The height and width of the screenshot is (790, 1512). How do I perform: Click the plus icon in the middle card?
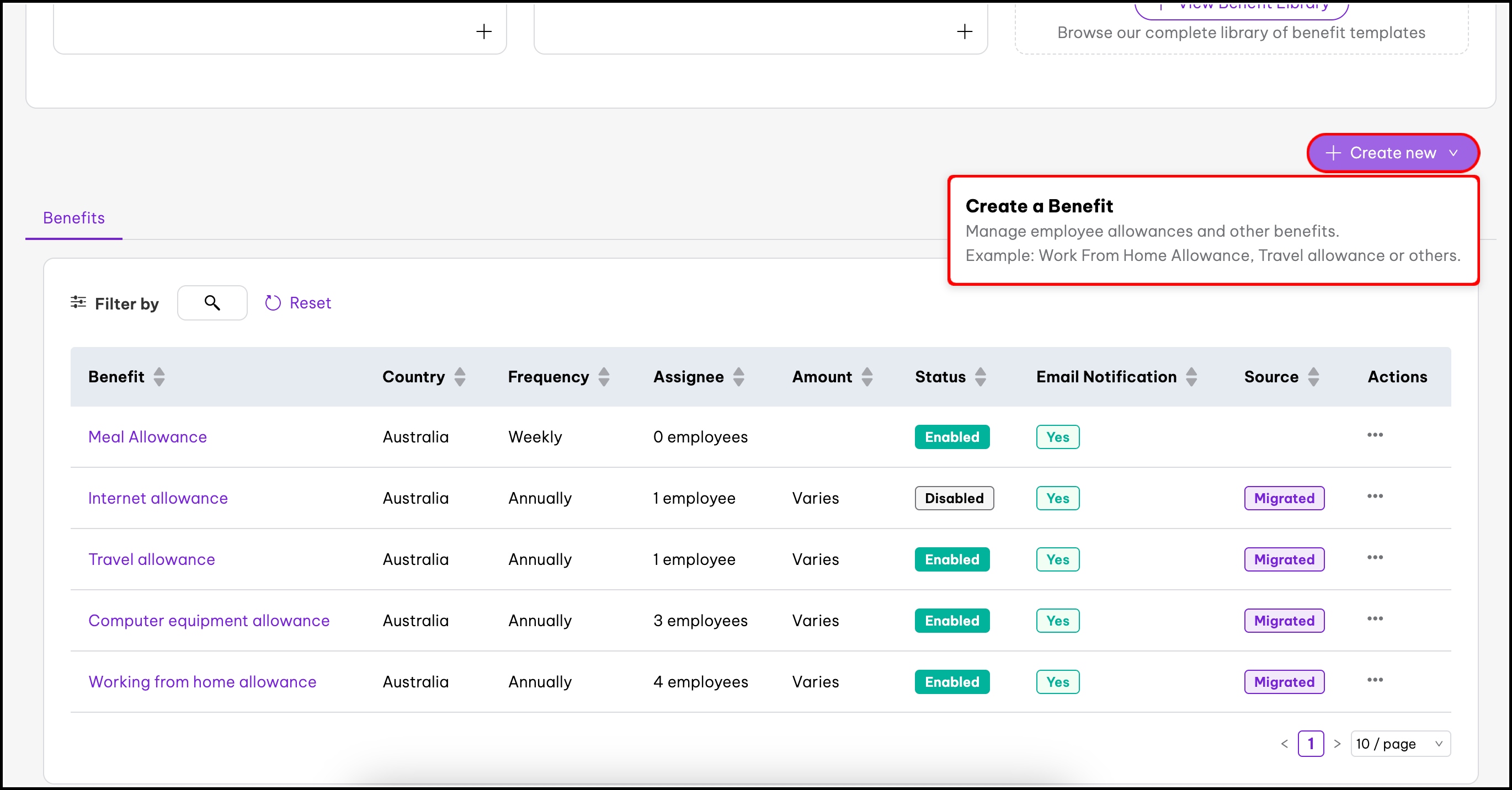coord(965,31)
